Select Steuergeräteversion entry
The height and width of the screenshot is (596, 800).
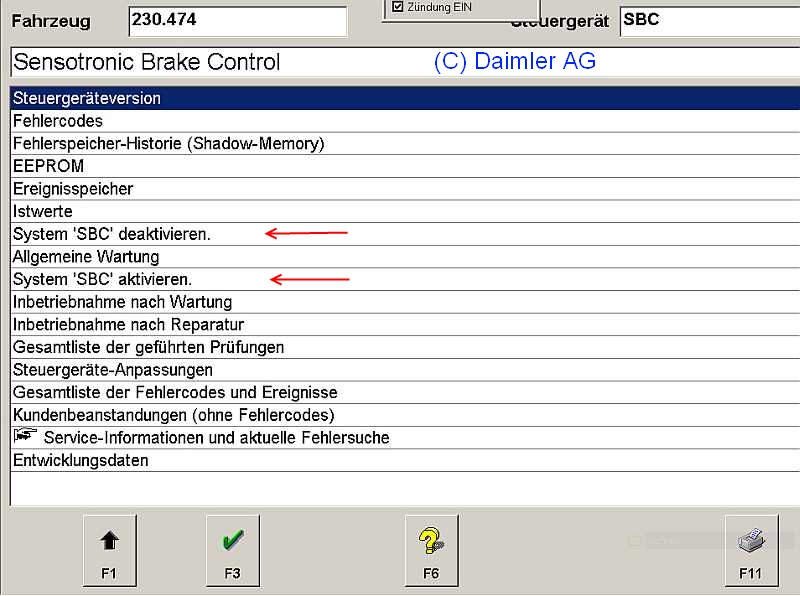(87, 98)
